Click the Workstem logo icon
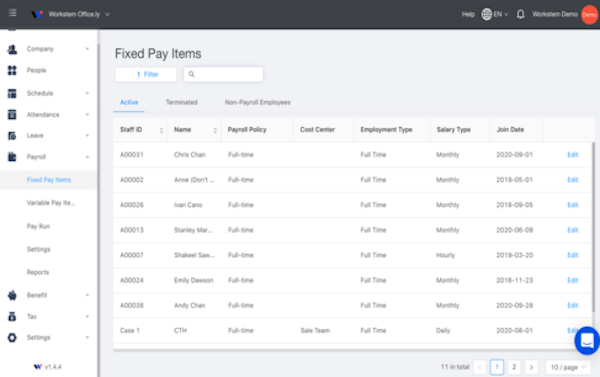Screen dimensions: 600x377 37,14
